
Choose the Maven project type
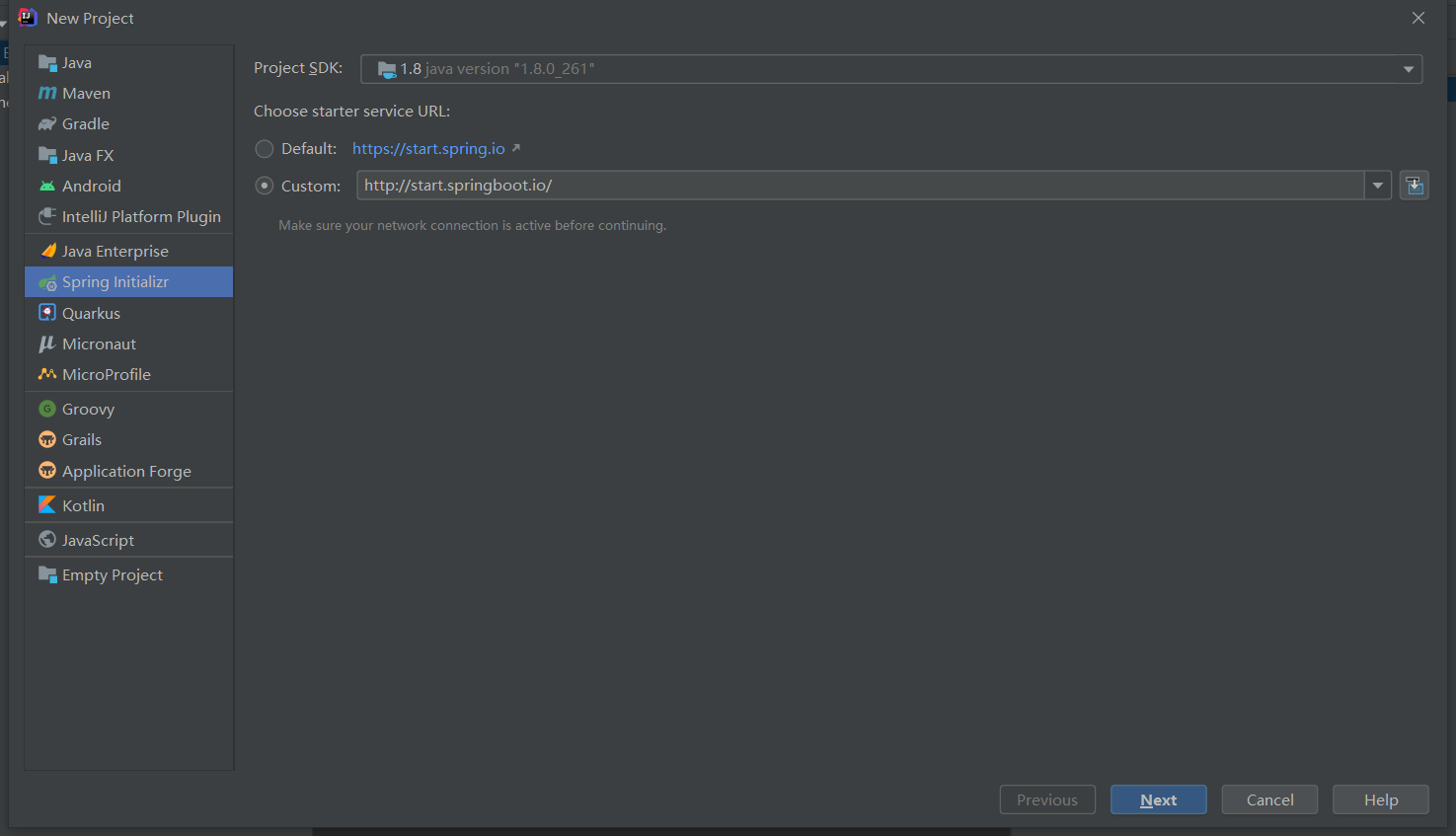point(83,92)
